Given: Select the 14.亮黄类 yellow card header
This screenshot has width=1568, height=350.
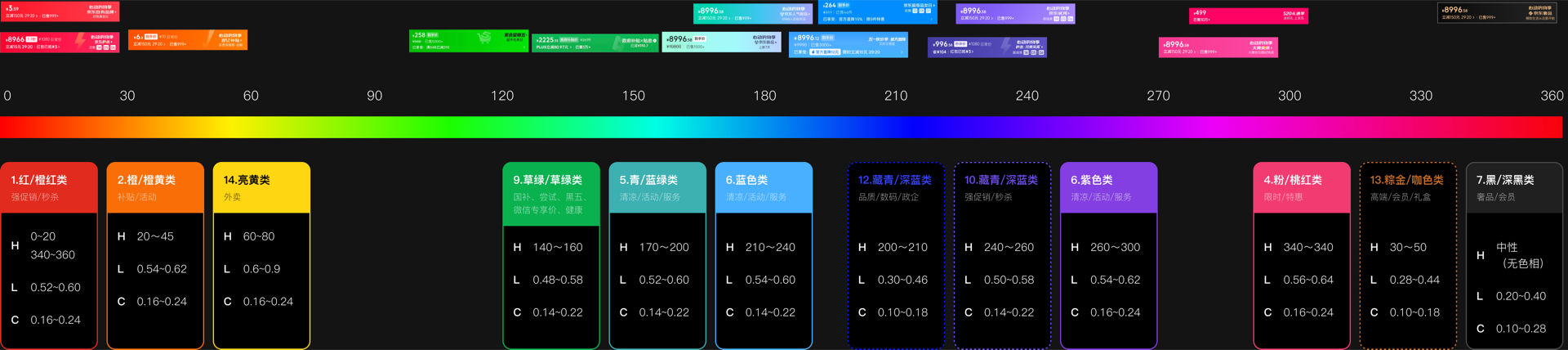Looking at the screenshot, I should point(261,187).
